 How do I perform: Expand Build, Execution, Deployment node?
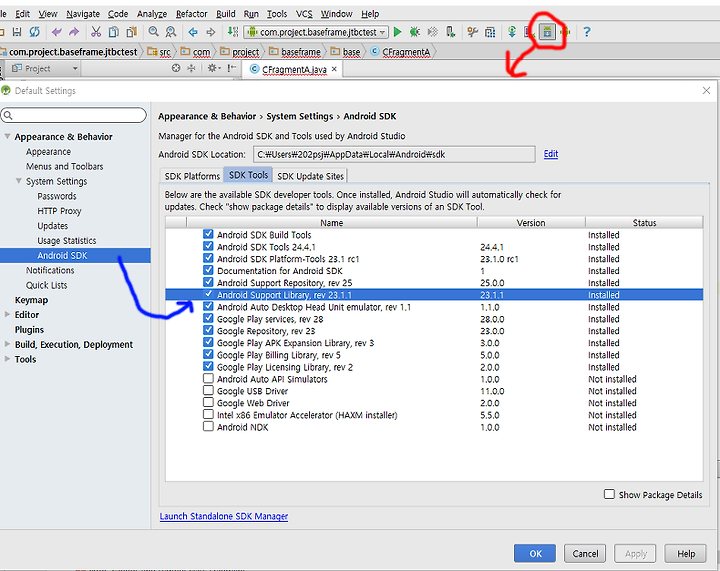7,344
